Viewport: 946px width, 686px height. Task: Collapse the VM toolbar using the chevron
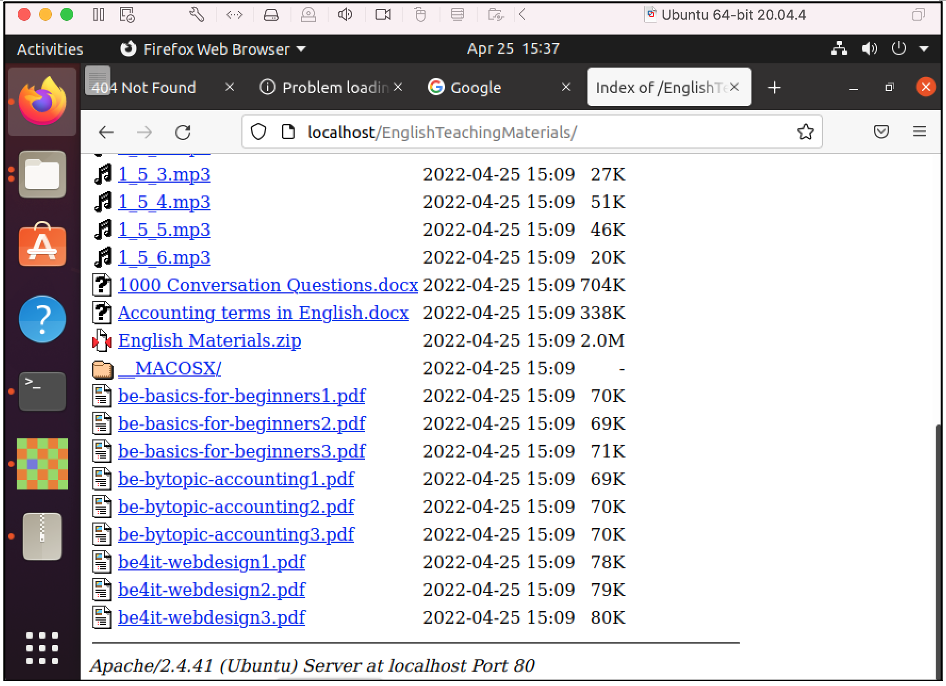(524, 15)
